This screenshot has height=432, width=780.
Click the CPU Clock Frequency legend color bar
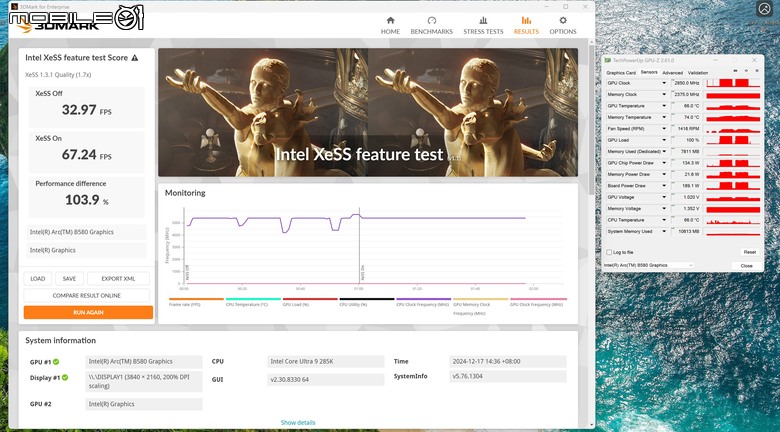point(423,299)
